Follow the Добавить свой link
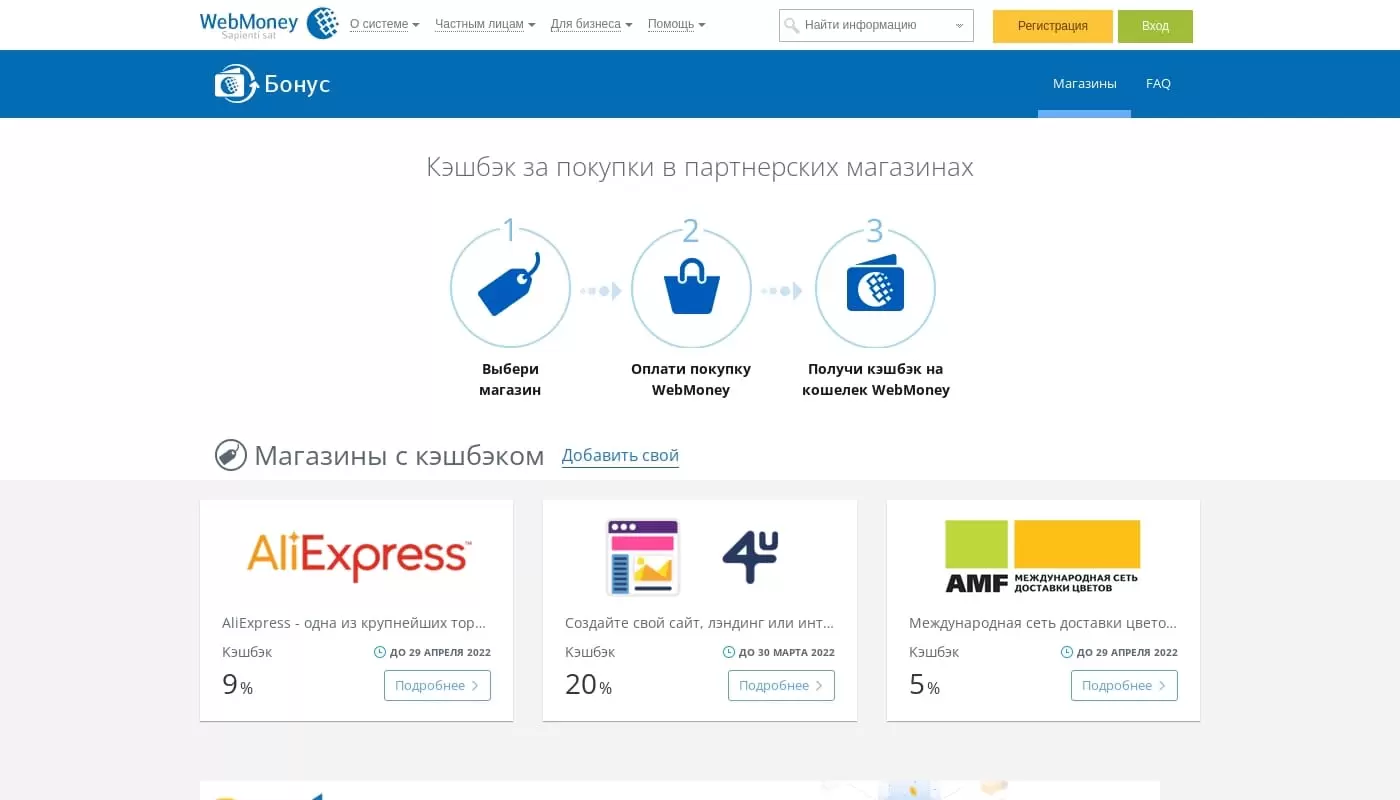This screenshot has width=1400, height=800. [x=620, y=456]
